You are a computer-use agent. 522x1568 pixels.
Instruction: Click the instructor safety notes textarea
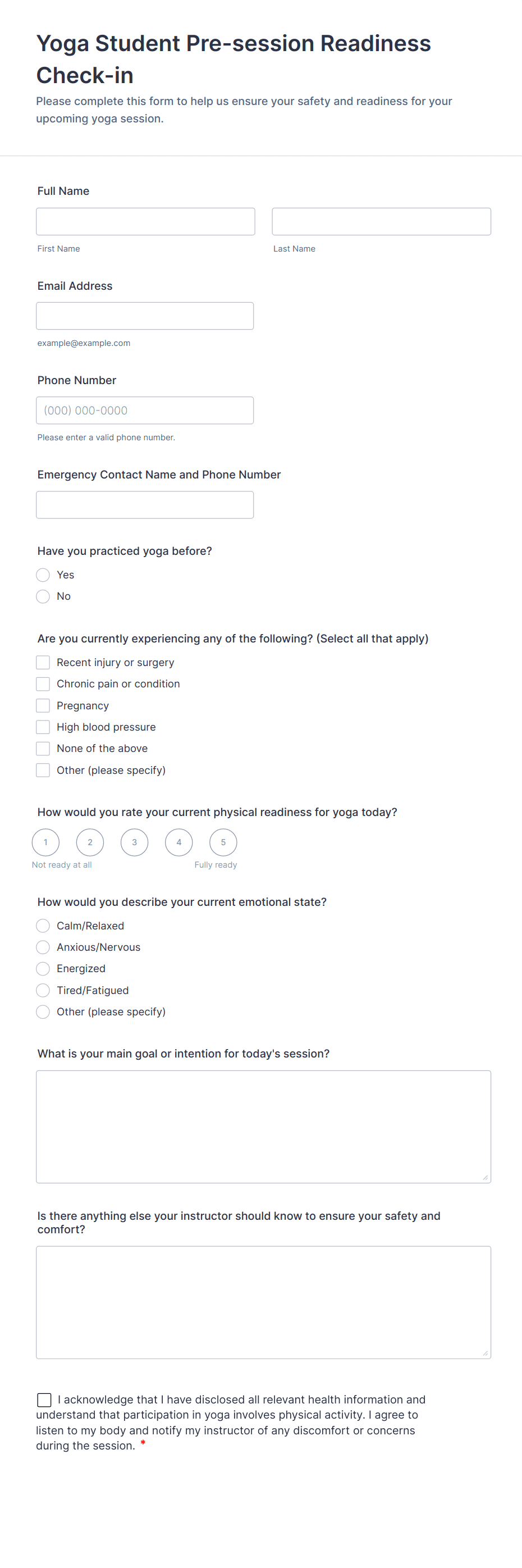[263, 1302]
